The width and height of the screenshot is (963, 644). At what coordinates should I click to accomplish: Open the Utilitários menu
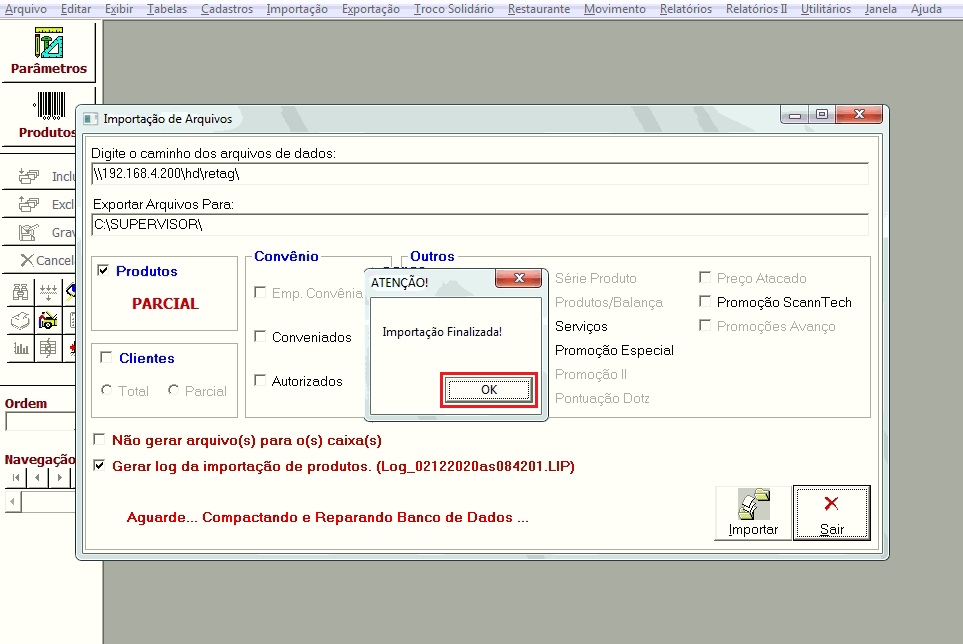pyautogui.click(x=826, y=9)
